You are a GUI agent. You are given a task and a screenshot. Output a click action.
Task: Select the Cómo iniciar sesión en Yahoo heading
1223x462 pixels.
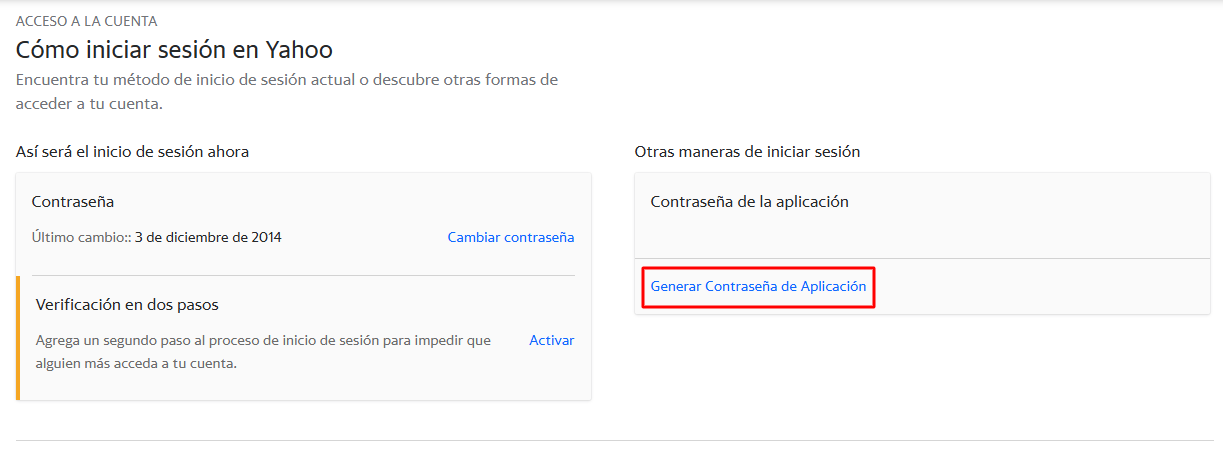point(174,49)
